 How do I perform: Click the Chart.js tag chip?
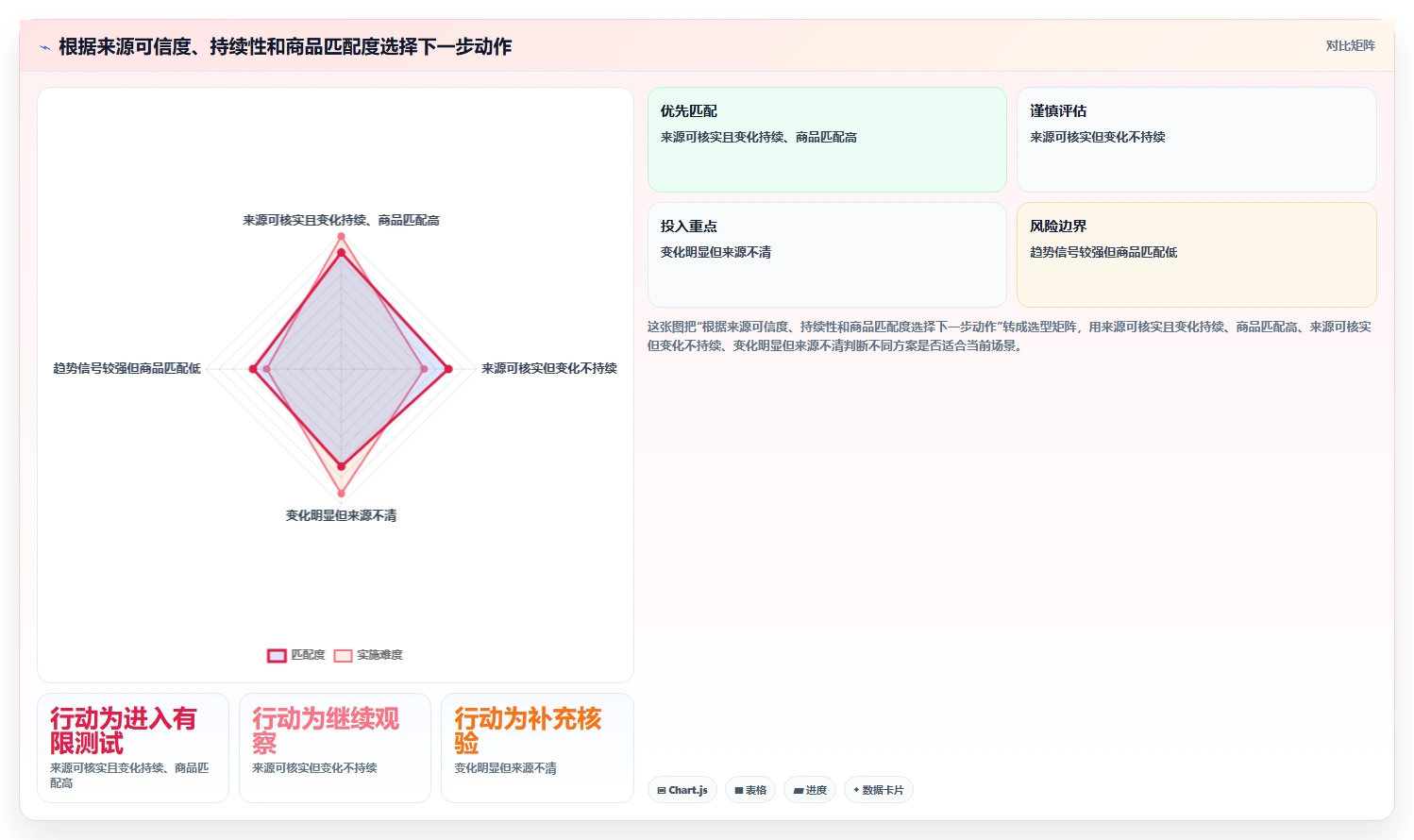(682, 790)
